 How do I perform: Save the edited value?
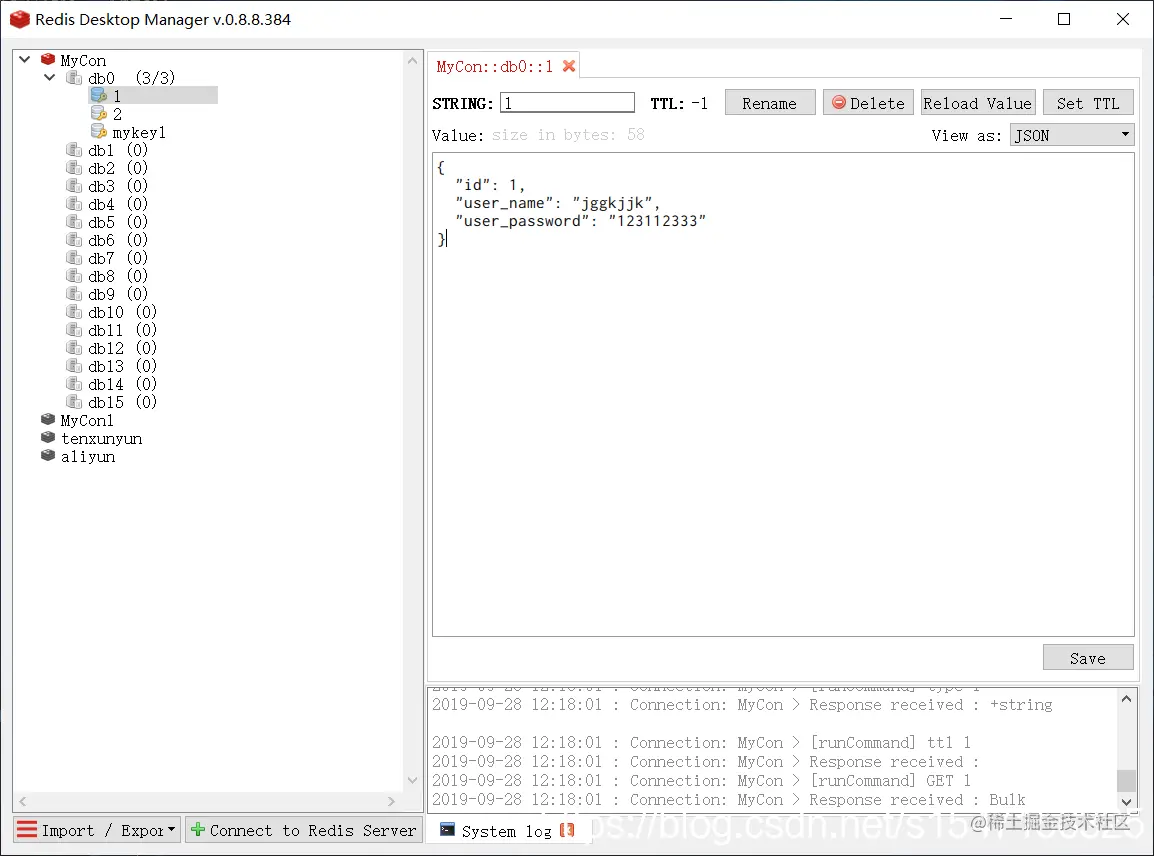coord(1088,658)
